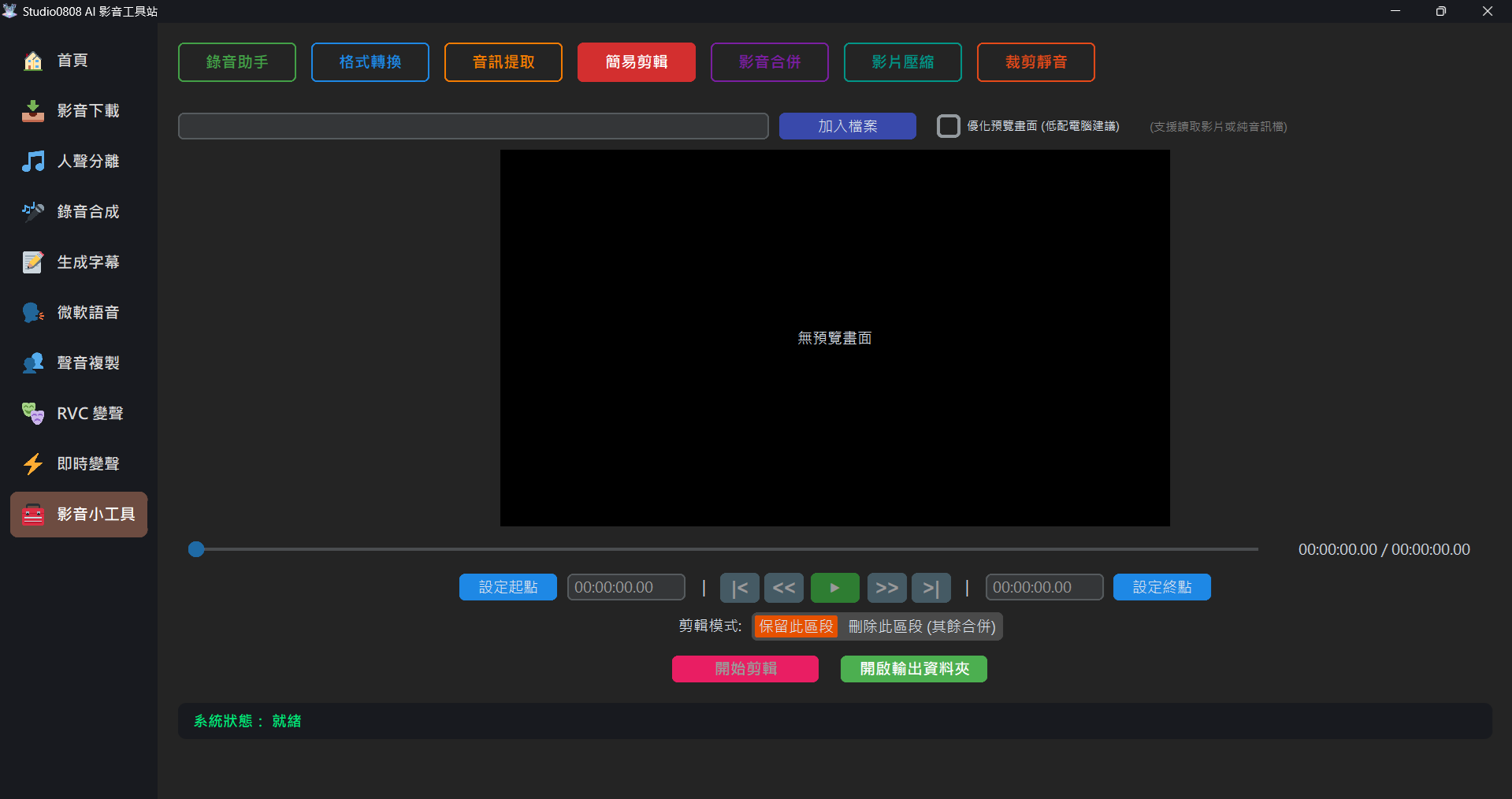Viewport: 1512px width, 799px height.
Task: Click the 錄音合成 icon in sidebar
Action: point(33,212)
